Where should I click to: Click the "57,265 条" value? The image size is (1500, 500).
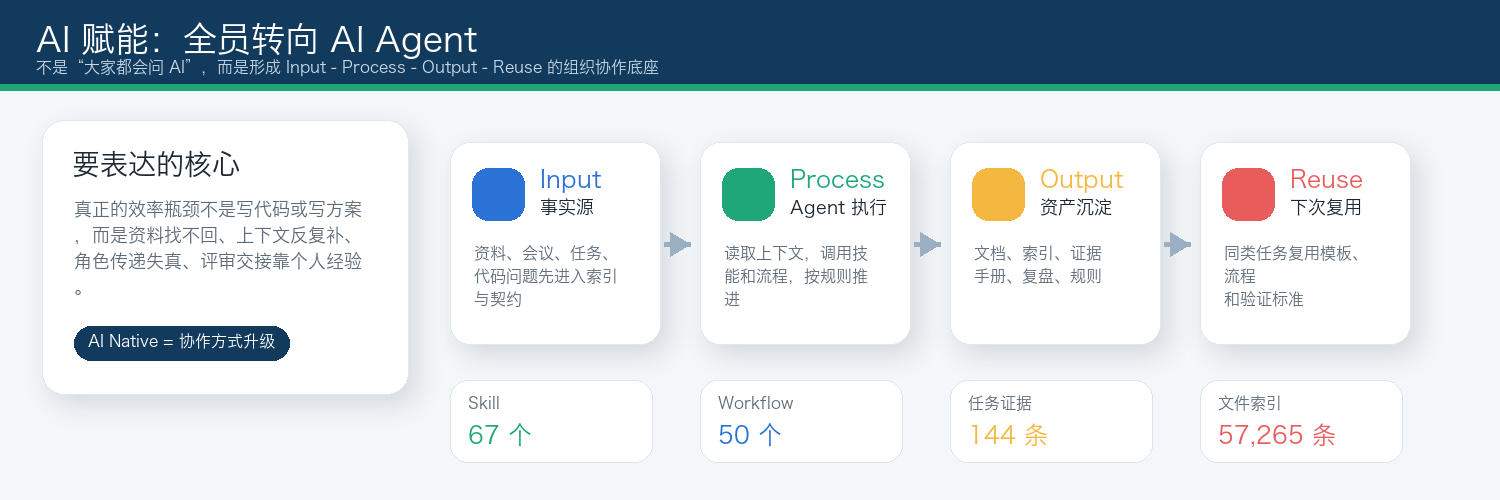point(1277,435)
